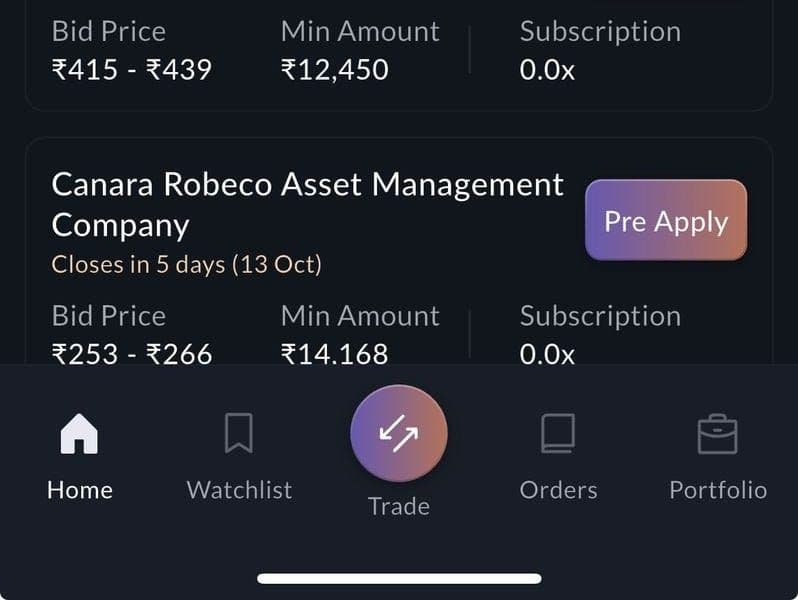Tap the Canara Robeco Subscription 0.0x value
Image resolution: width=798 pixels, height=600 pixels.
(x=547, y=353)
